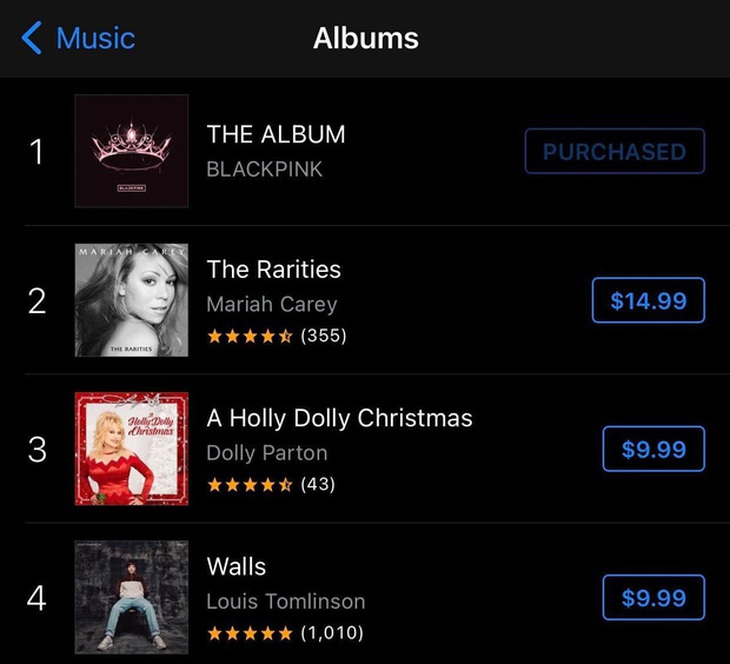Select A Holly Dolly Christmas title

[339, 418]
